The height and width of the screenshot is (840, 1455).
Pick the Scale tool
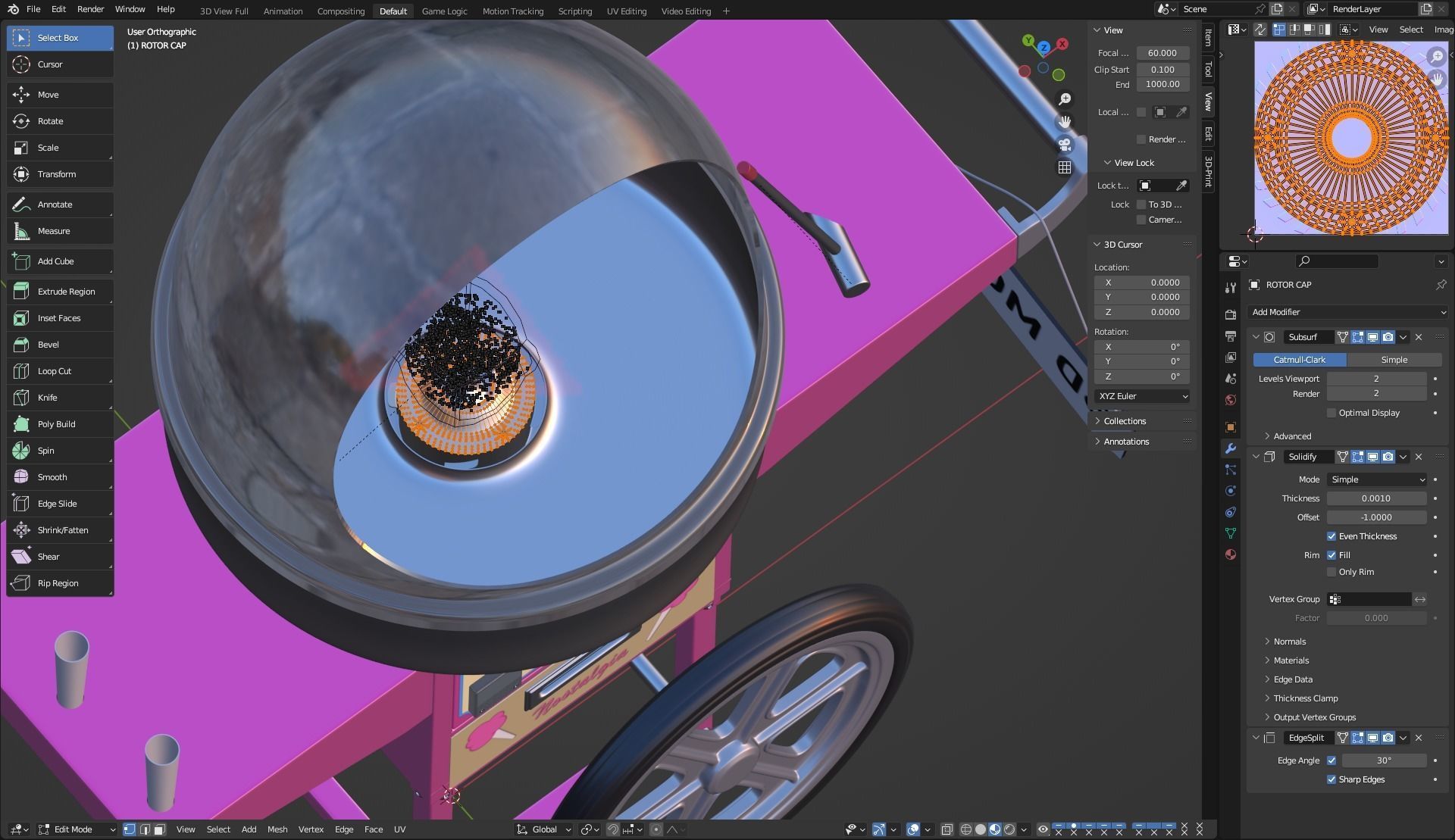(60, 148)
